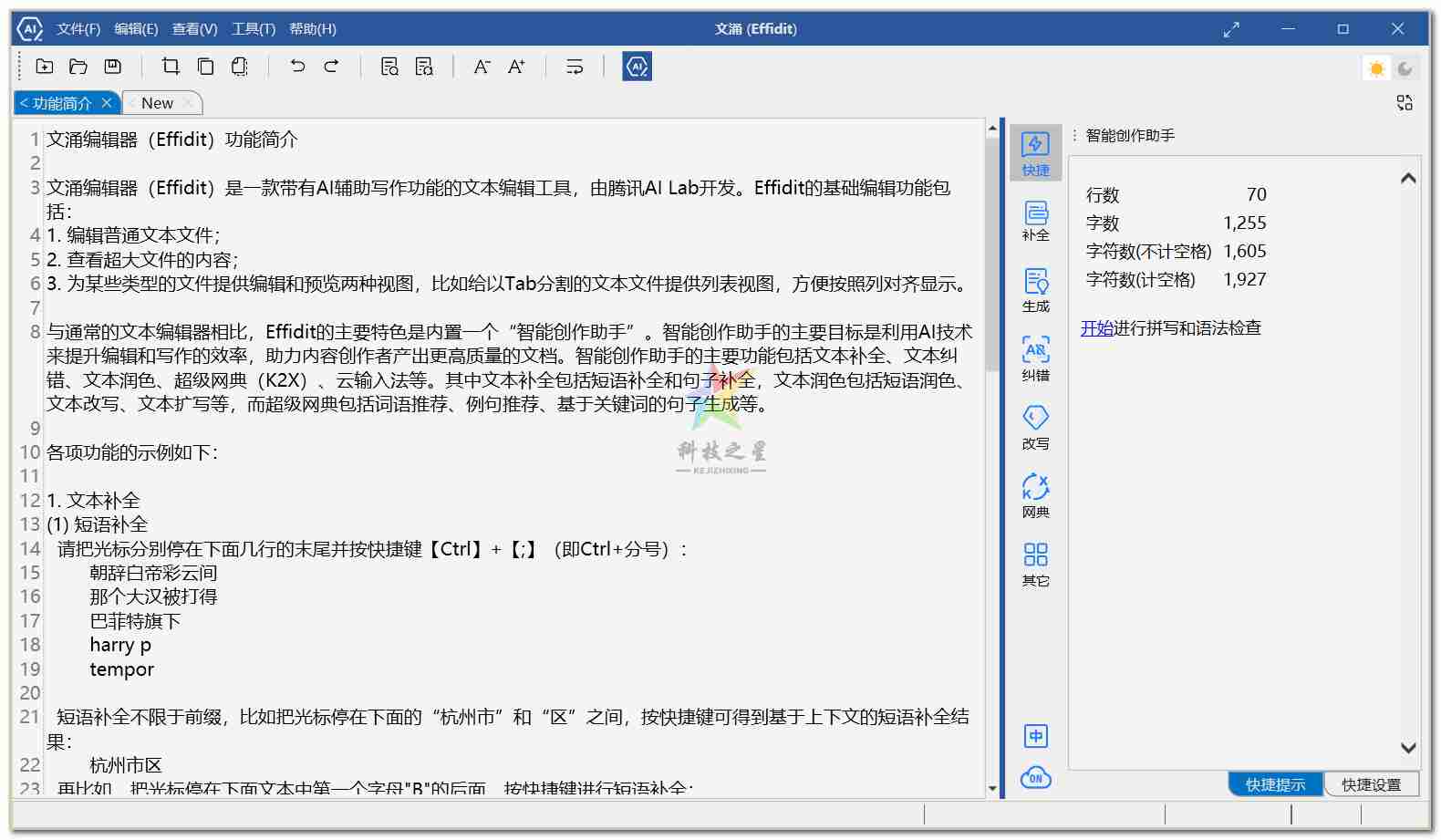The height and width of the screenshot is (840, 1441).
Task: Click the 开始 spell check link
Action: pyautogui.click(x=1096, y=328)
